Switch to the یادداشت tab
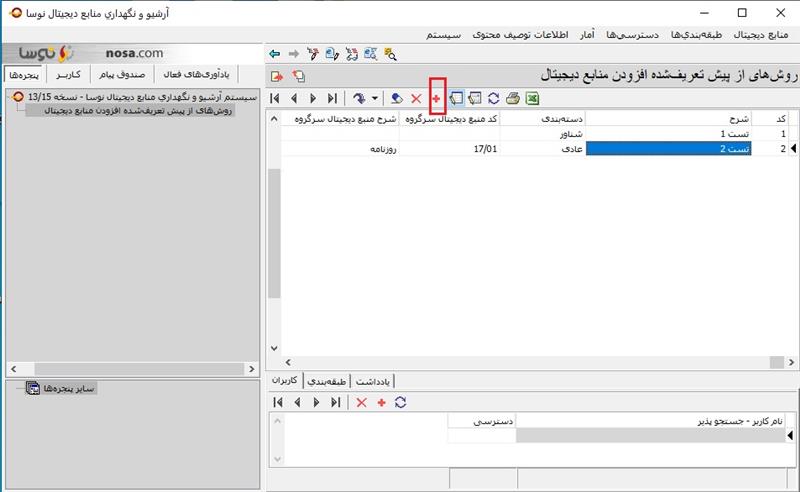This screenshot has width=800, height=492. [x=371, y=380]
